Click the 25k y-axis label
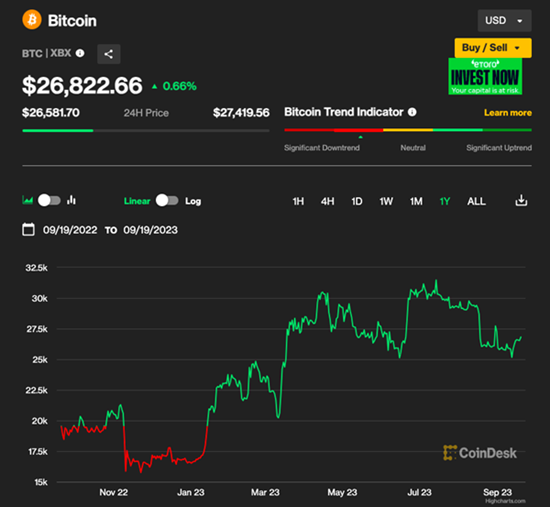 click(40, 360)
